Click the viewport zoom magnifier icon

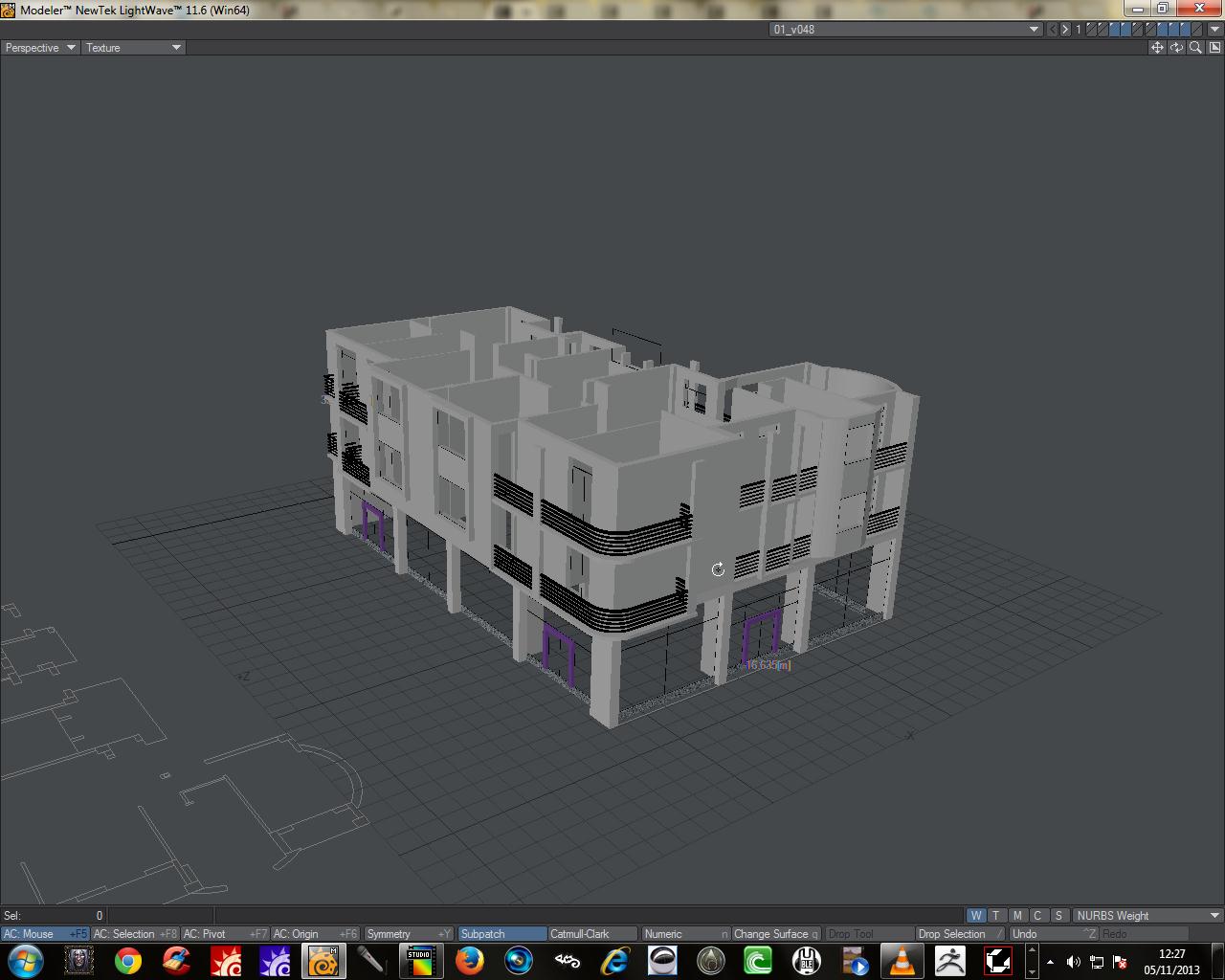point(1195,48)
